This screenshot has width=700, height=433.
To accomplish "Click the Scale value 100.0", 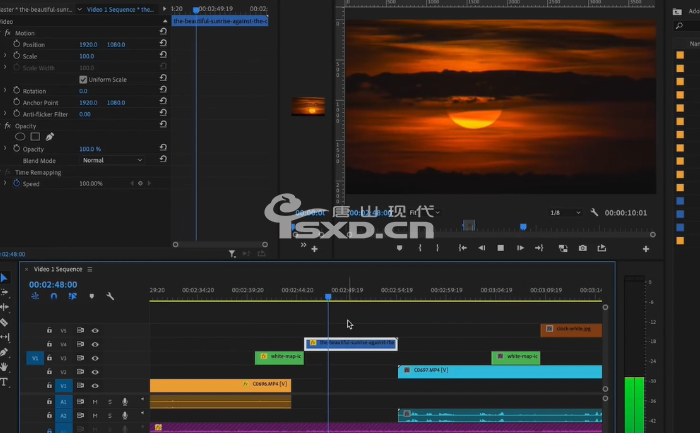I will coord(87,56).
